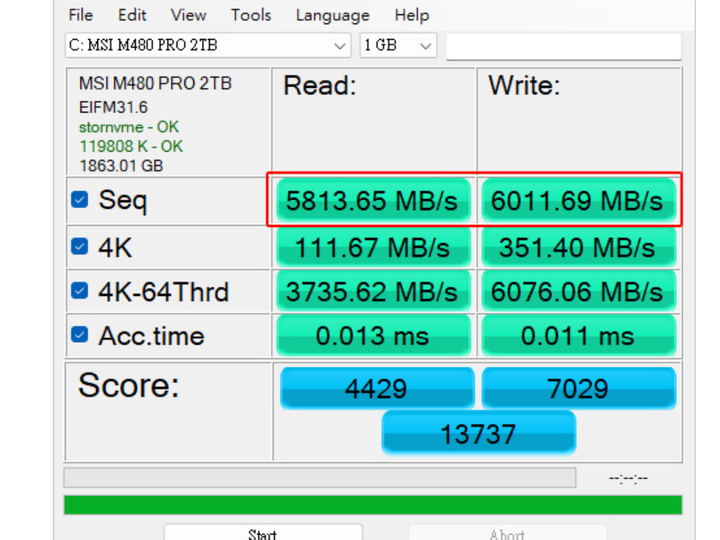Click read access time 0.013 ms
Screen dimensions: 720x540
coord(373,336)
